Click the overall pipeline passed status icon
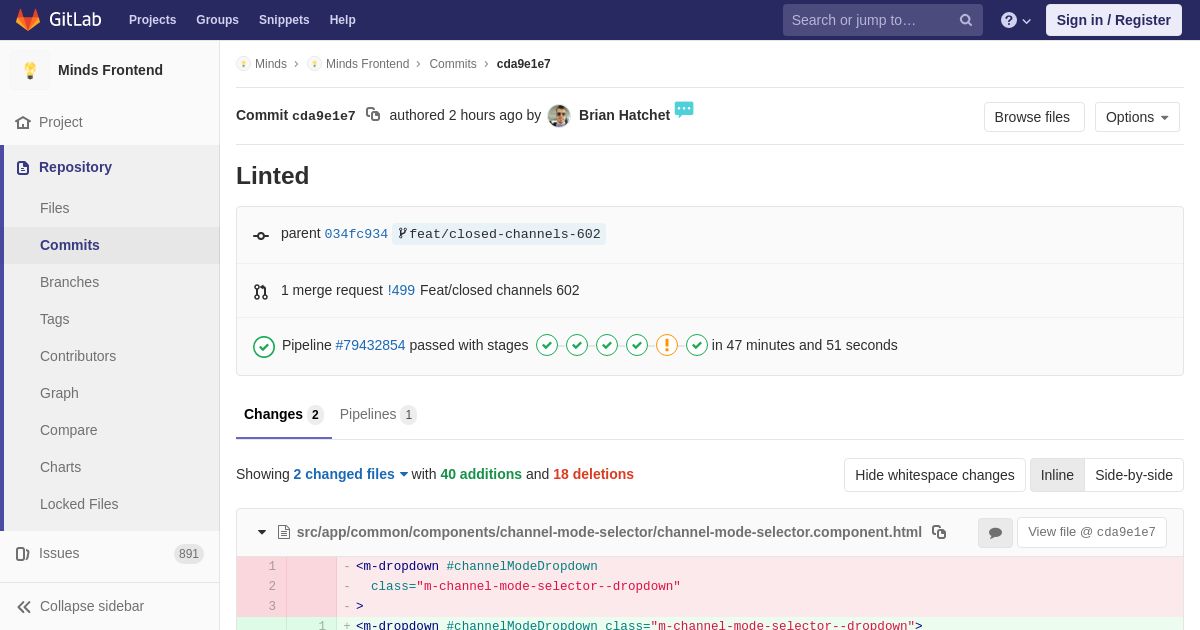Viewport: 1200px width, 630px height. [x=264, y=346]
